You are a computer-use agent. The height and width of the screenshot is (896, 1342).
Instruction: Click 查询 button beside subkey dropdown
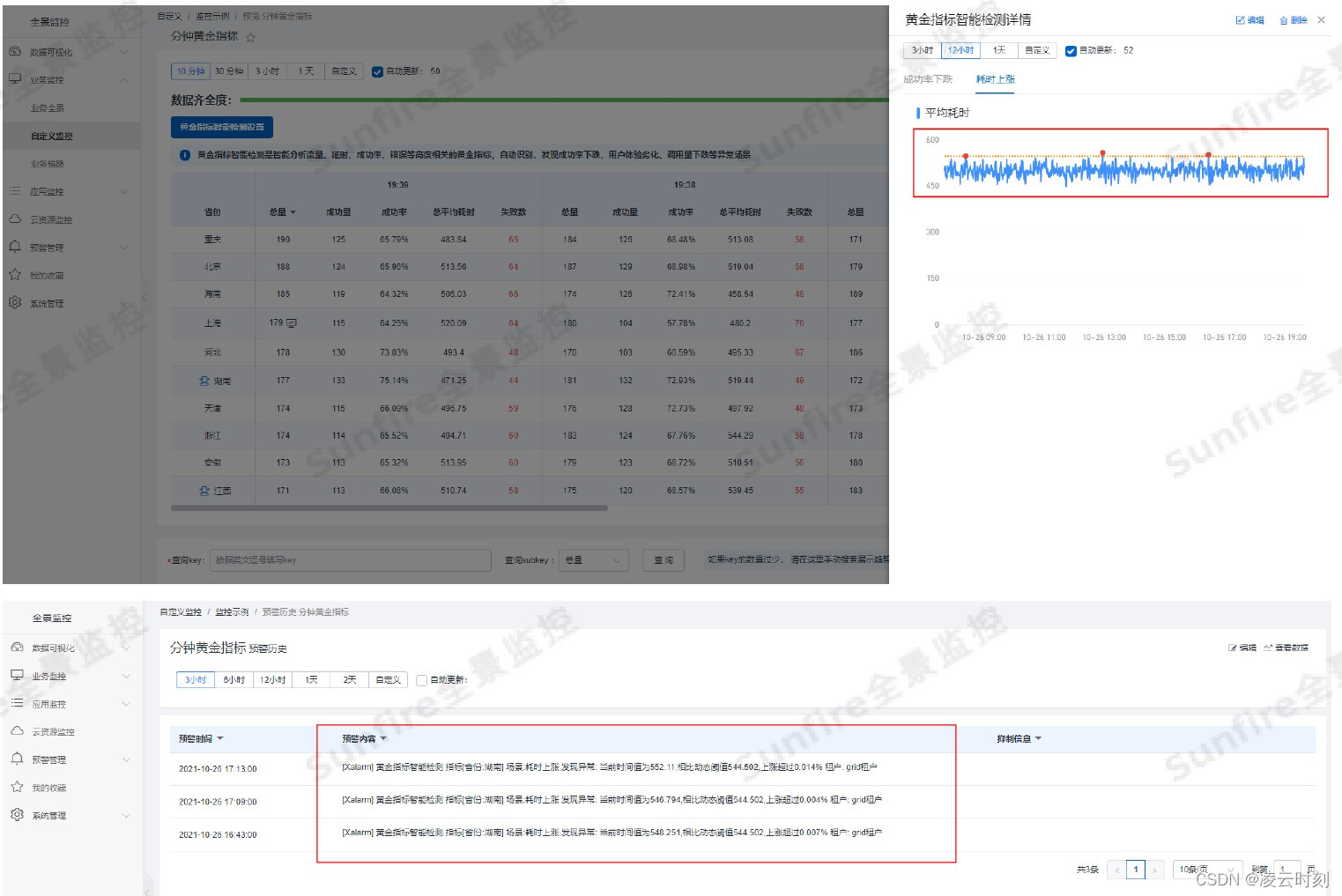pyautogui.click(x=664, y=559)
